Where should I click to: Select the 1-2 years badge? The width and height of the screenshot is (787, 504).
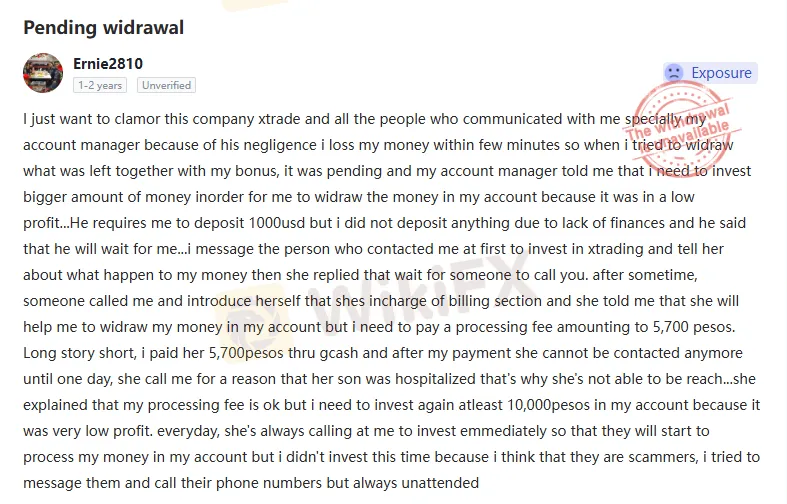(100, 85)
